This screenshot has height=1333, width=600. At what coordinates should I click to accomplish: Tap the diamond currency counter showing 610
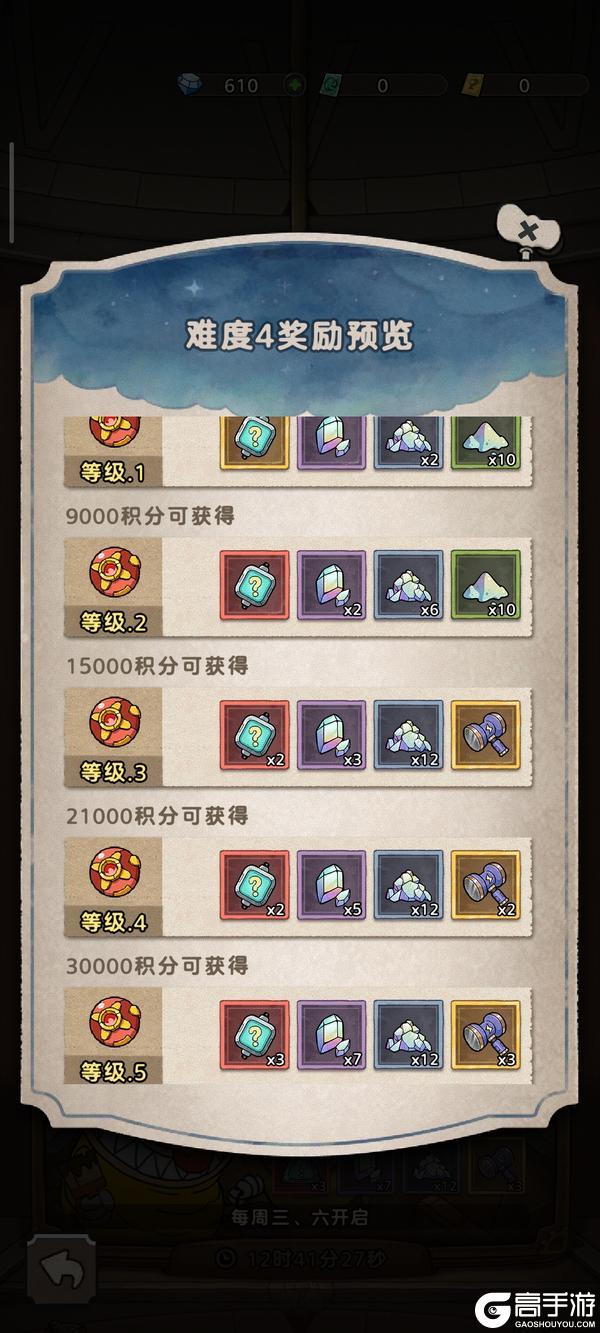218,85
